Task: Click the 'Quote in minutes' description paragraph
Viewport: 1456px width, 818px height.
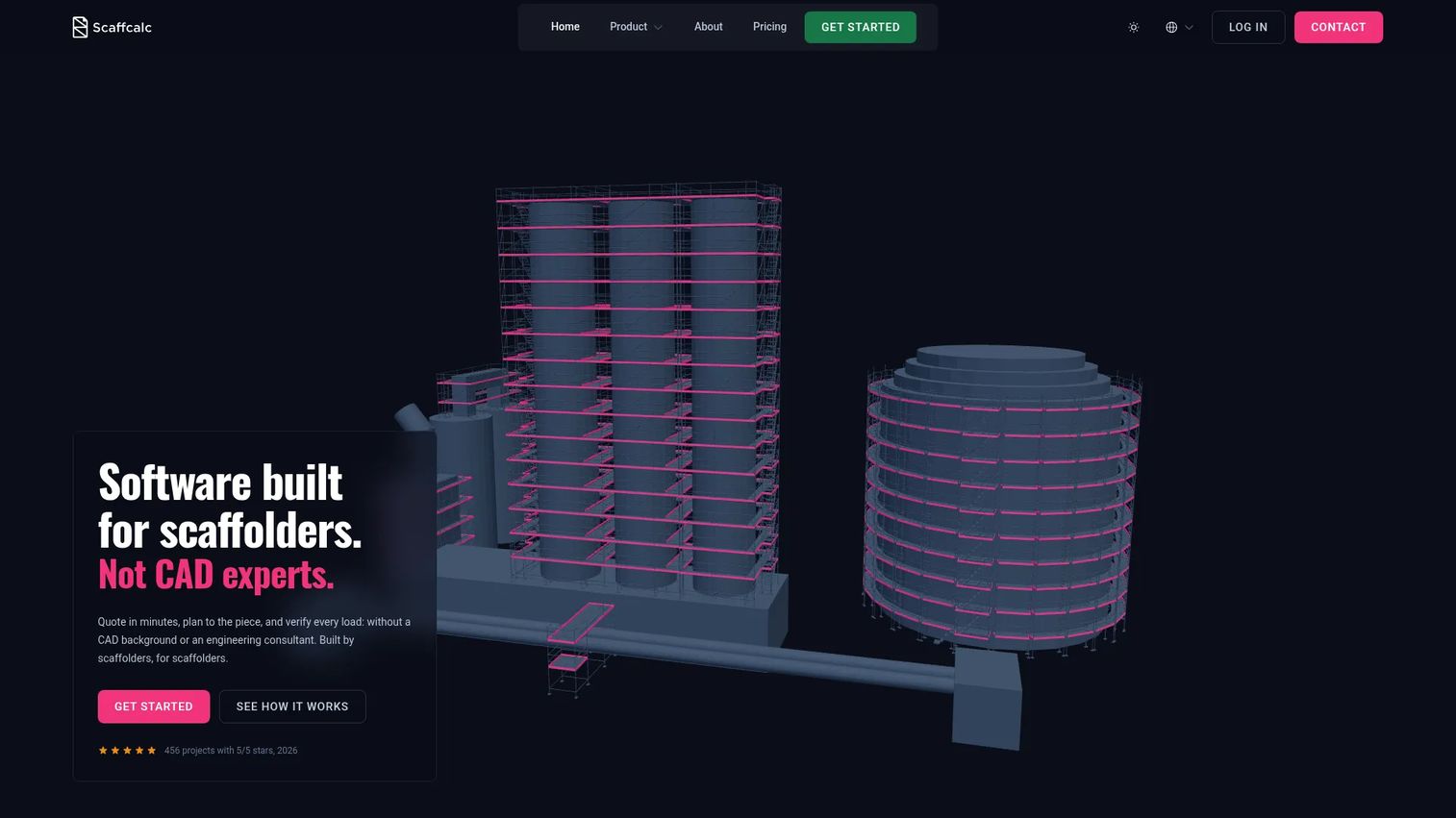Action: pyautogui.click(x=255, y=640)
